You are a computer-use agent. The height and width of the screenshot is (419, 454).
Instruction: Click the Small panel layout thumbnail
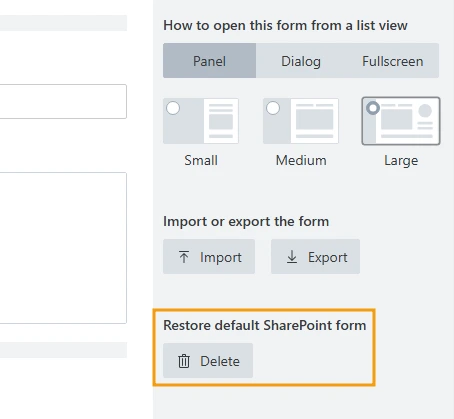pos(201,121)
